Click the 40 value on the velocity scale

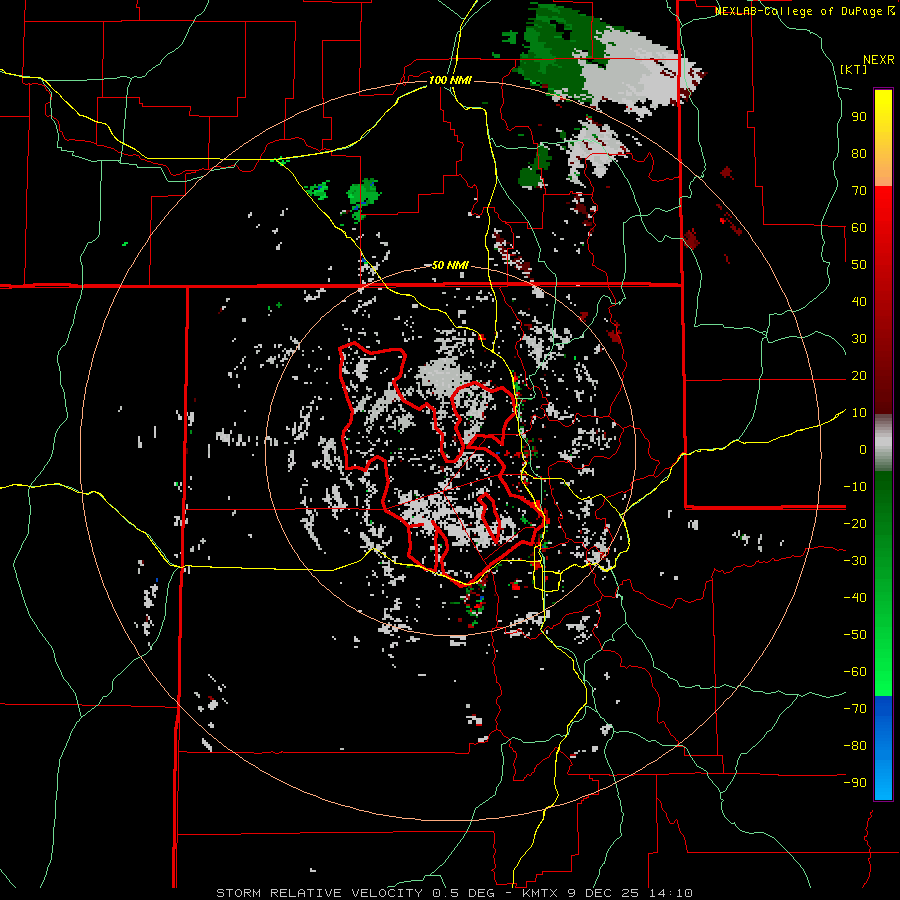pos(859,302)
